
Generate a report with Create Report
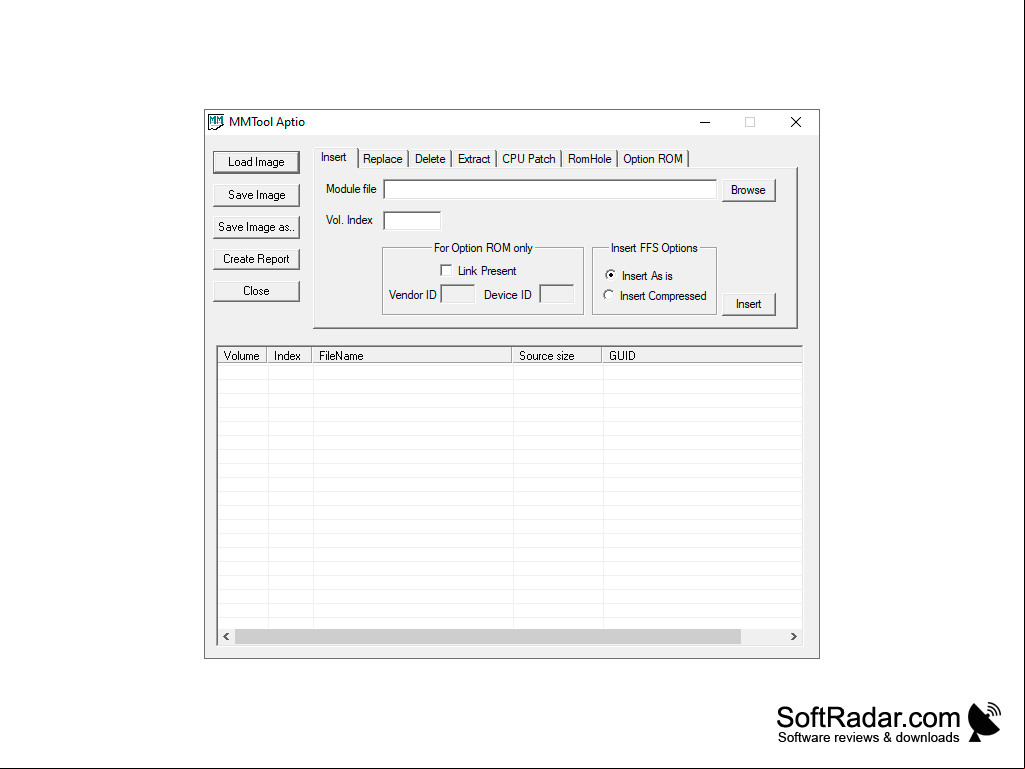click(256, 259)
